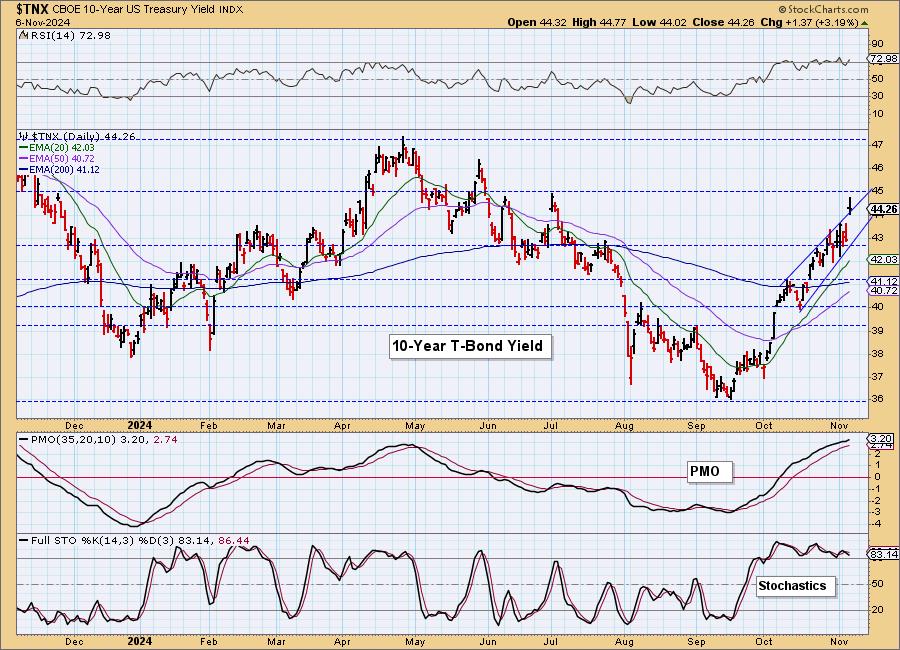Click the RSI(14) 72.98 legend text
The width and height of the screenshot is (900, 650).
pos(69,36)
